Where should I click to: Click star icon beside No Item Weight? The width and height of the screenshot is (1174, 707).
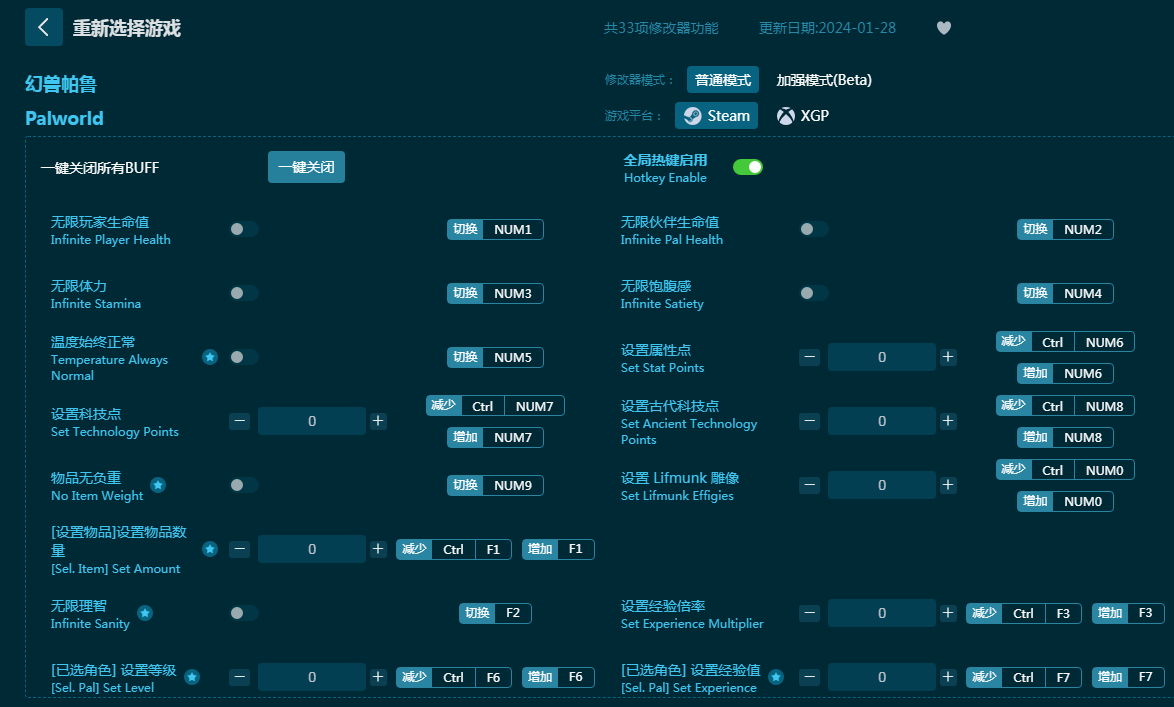(158, 485)
